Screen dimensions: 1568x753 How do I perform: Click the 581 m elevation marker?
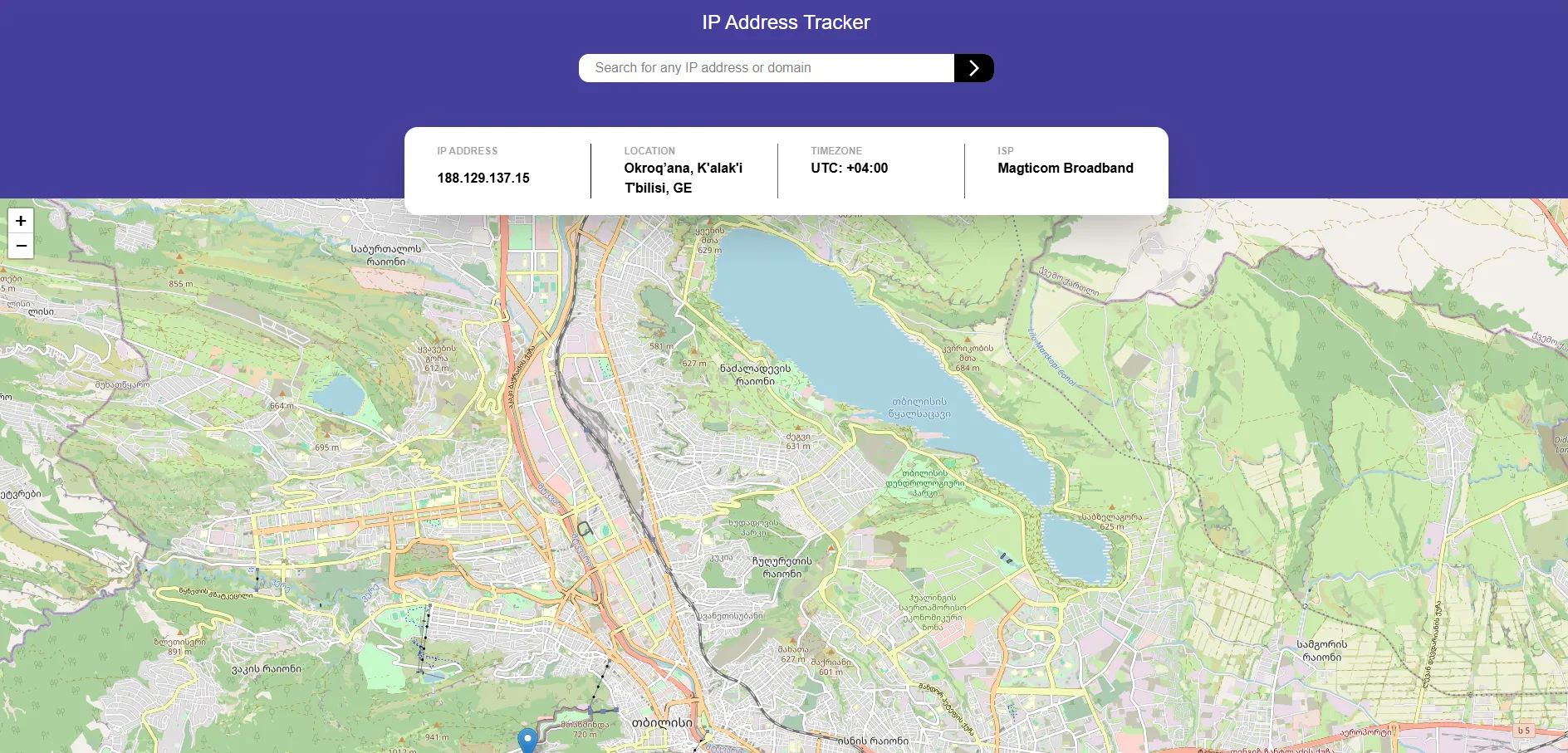pyautogui.click(x=661, y=346)
